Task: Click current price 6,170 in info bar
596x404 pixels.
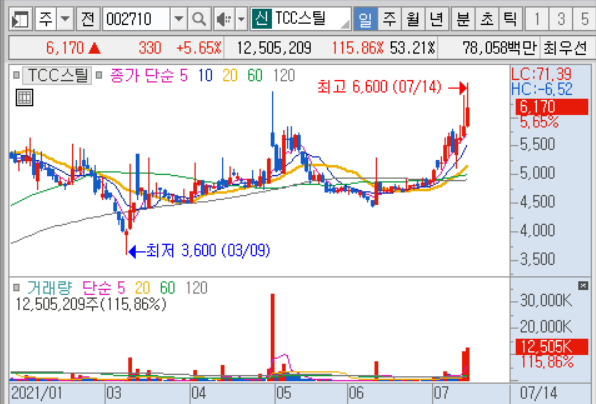Action: pyautogui.click(x=65, y=48)
